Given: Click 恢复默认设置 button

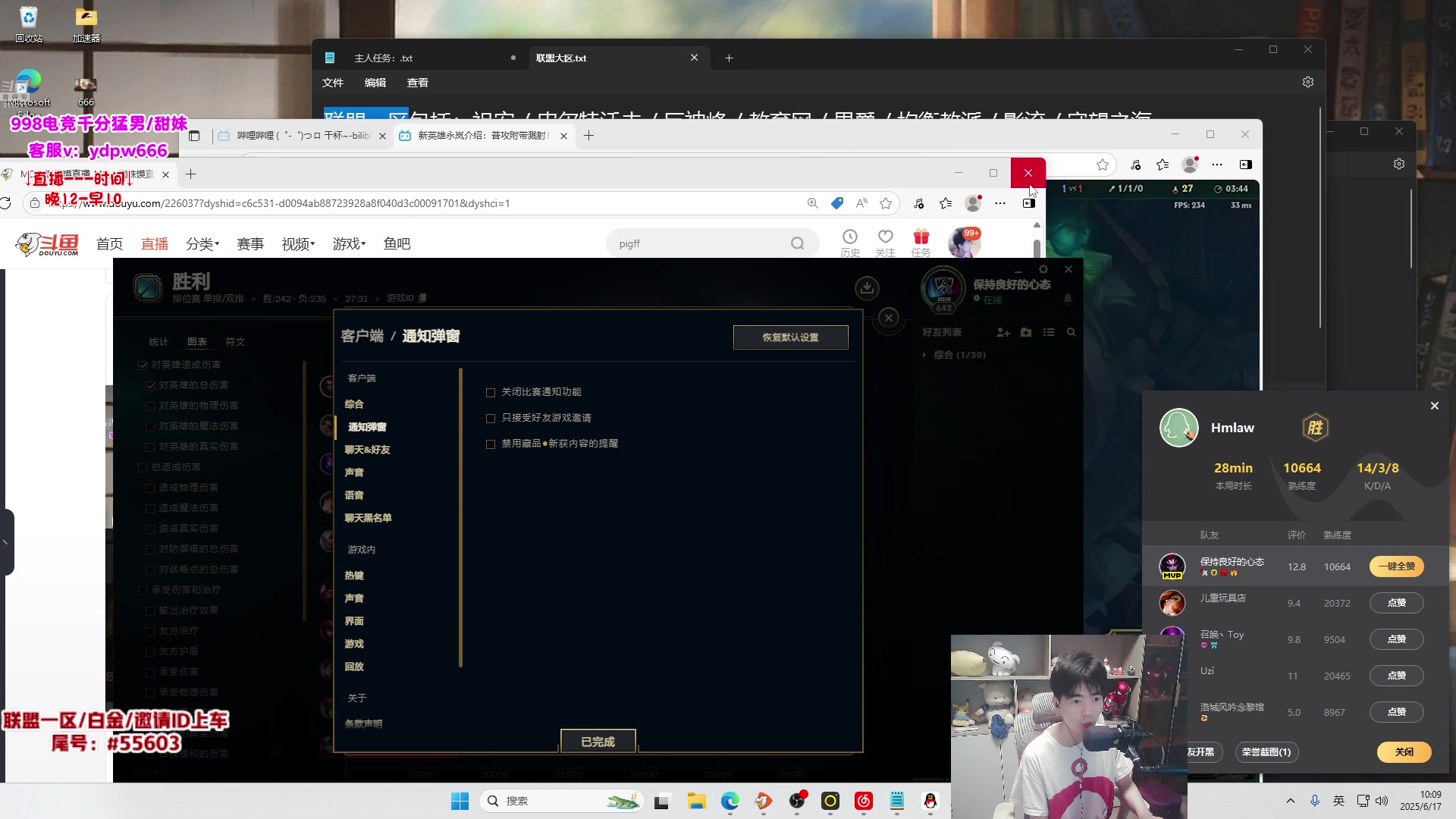Looking at the screenshot, I should [790, 337].
